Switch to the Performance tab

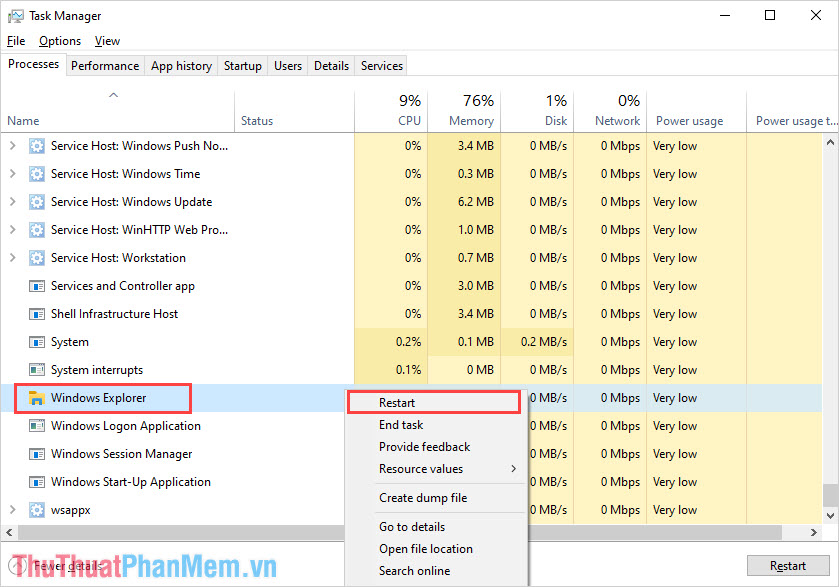[105, 65]
